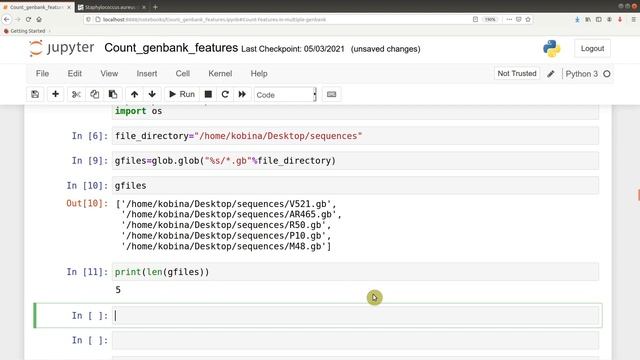The width and height of the screenshot is (640, 360).
Task: Open the Cell menu
Action: pyautogui.click(x=182, y=73)
